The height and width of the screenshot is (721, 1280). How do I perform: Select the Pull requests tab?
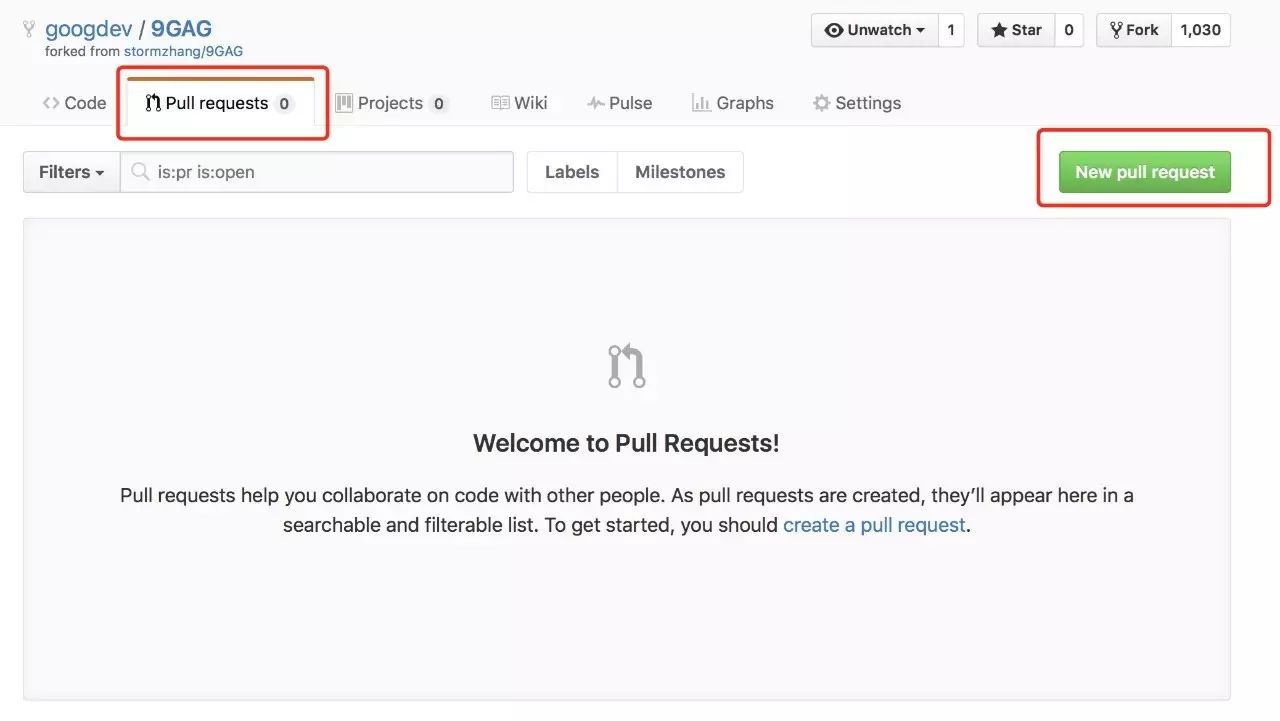click(220, 103)
